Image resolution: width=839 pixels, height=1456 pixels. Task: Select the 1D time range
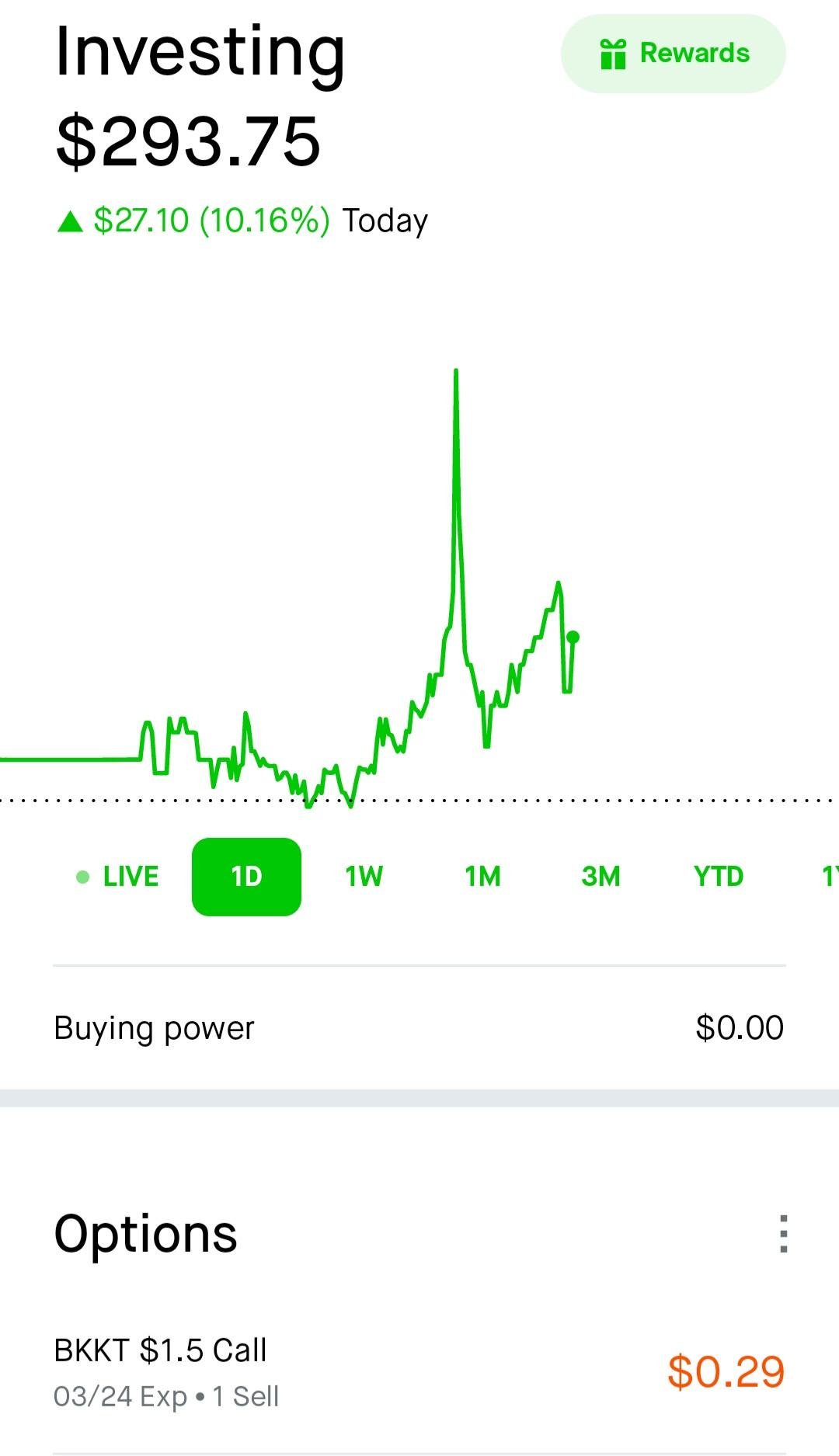(246, 877)
